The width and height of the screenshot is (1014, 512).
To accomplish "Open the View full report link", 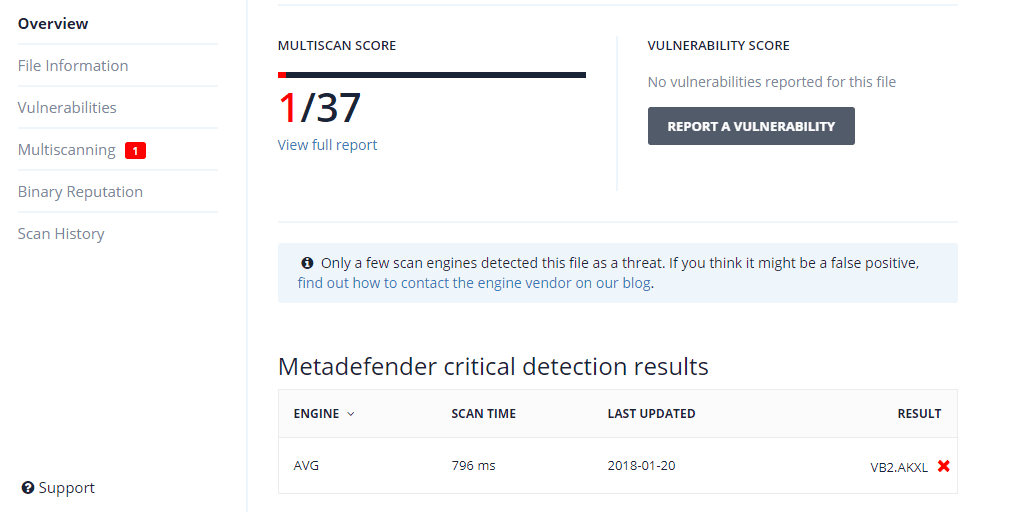I will click(327, 145).
